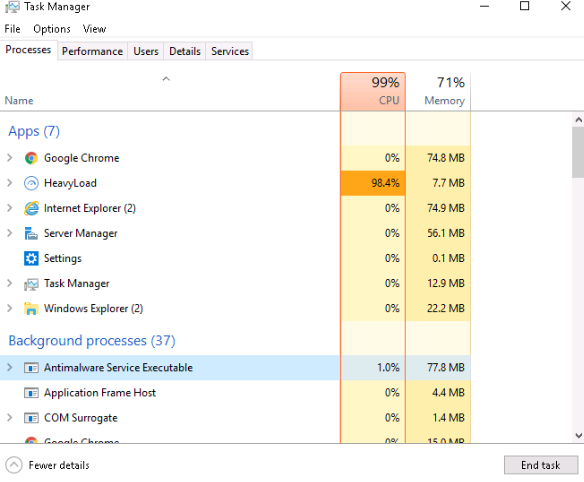Select the Task Manager process name

(x=77, y=283)
